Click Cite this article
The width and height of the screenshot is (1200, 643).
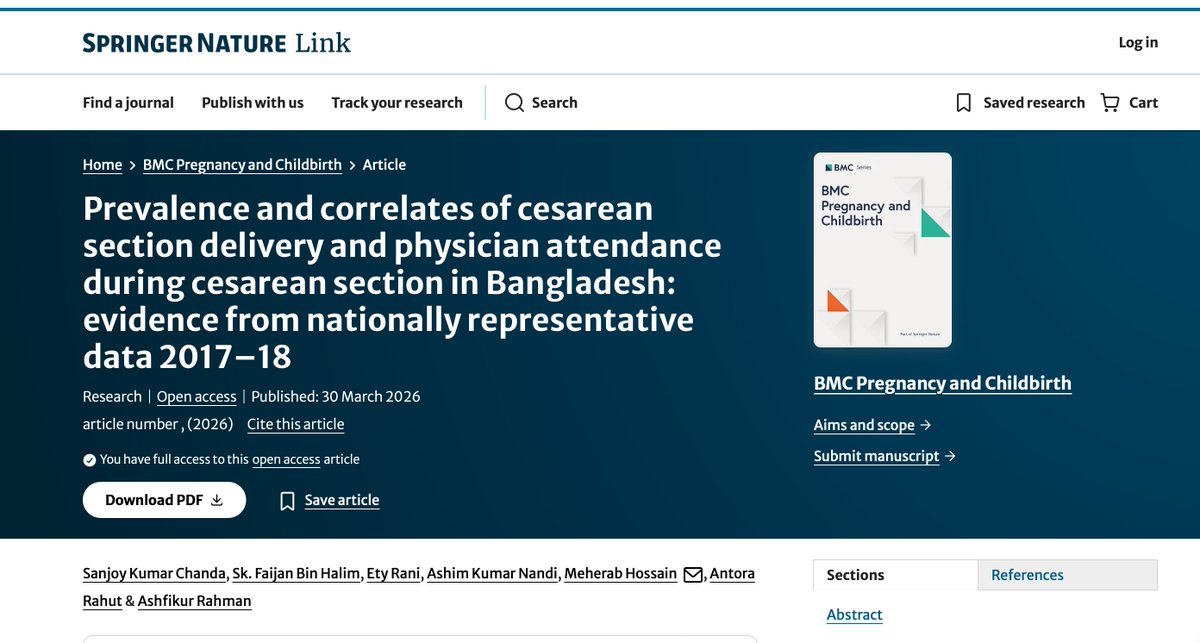[296, 424]
